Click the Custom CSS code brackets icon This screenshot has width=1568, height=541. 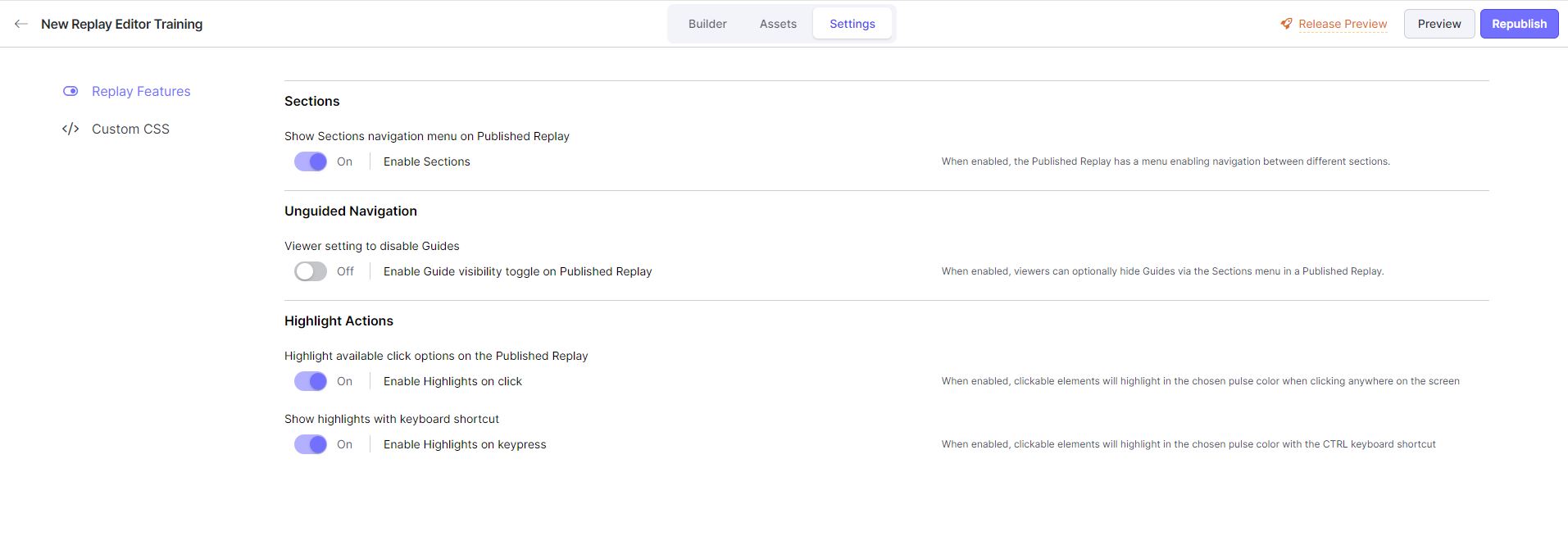pos(70,129)
